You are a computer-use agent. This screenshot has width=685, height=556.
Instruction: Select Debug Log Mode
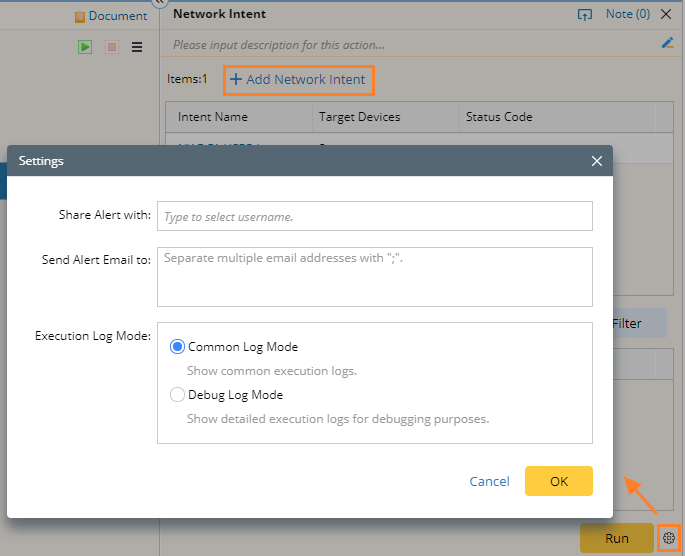point(177,395)
